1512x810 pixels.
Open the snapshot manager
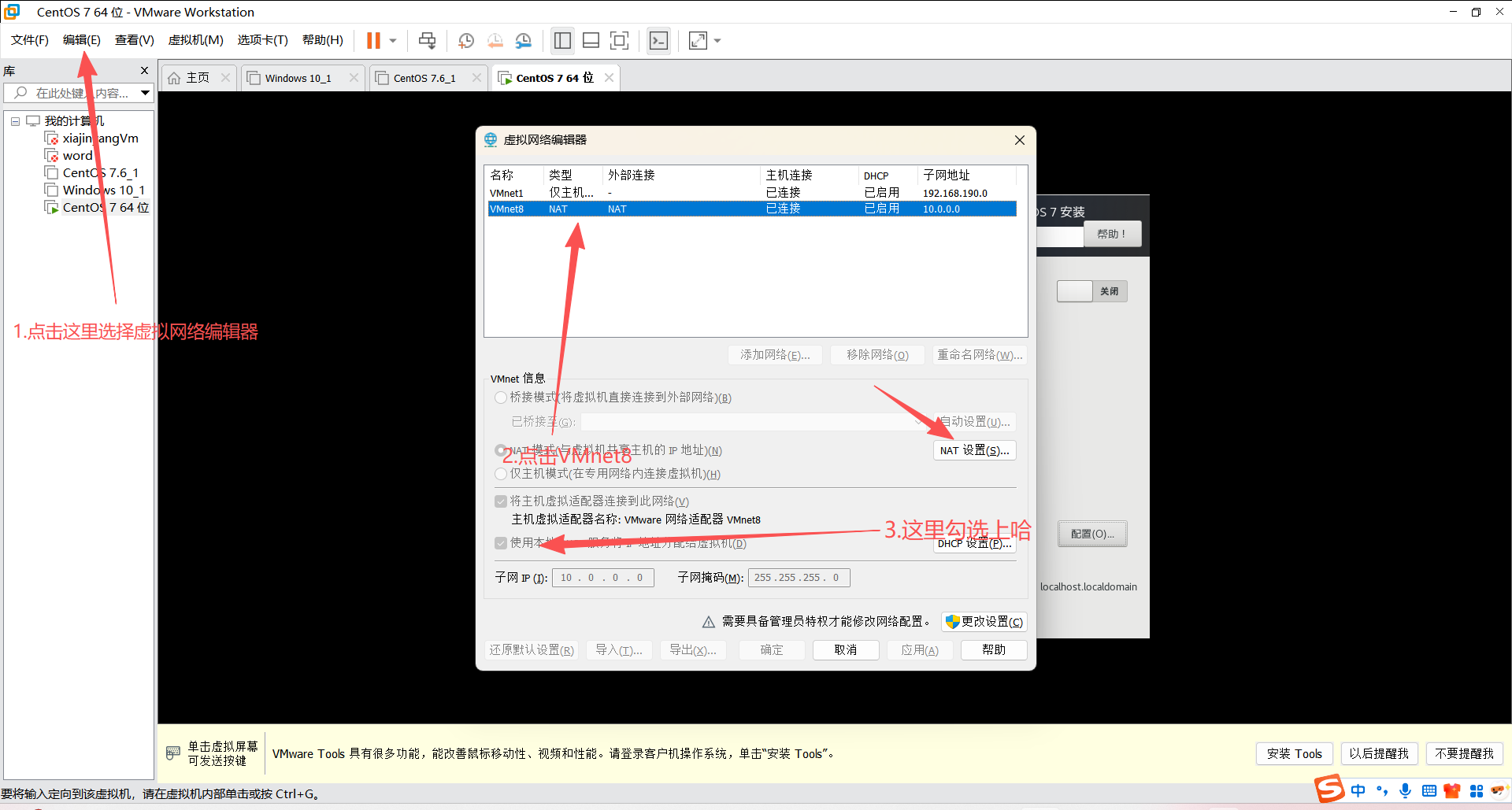pyautogui.click(x=524, y=40)
